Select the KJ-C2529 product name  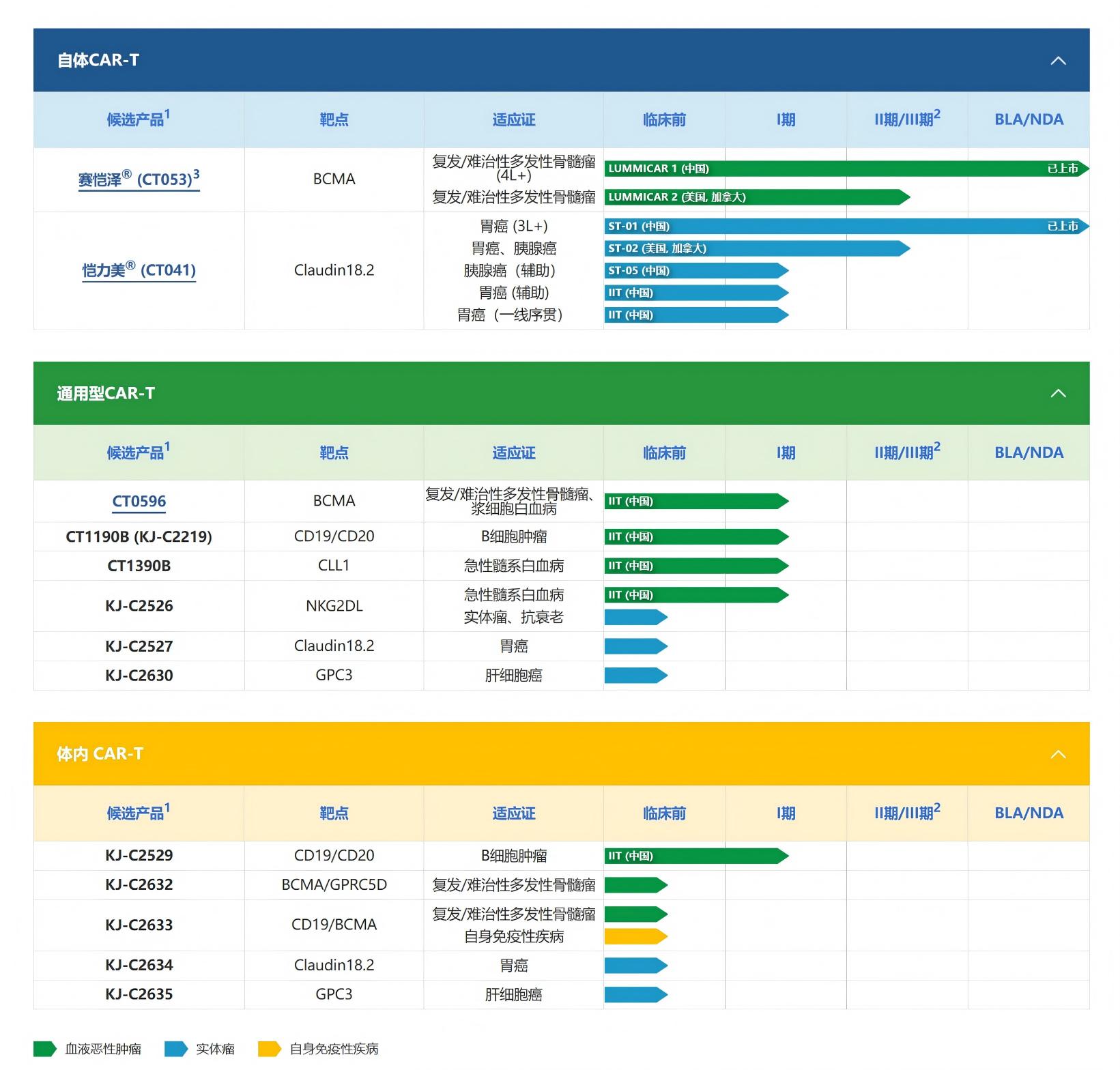coord(139,856)
